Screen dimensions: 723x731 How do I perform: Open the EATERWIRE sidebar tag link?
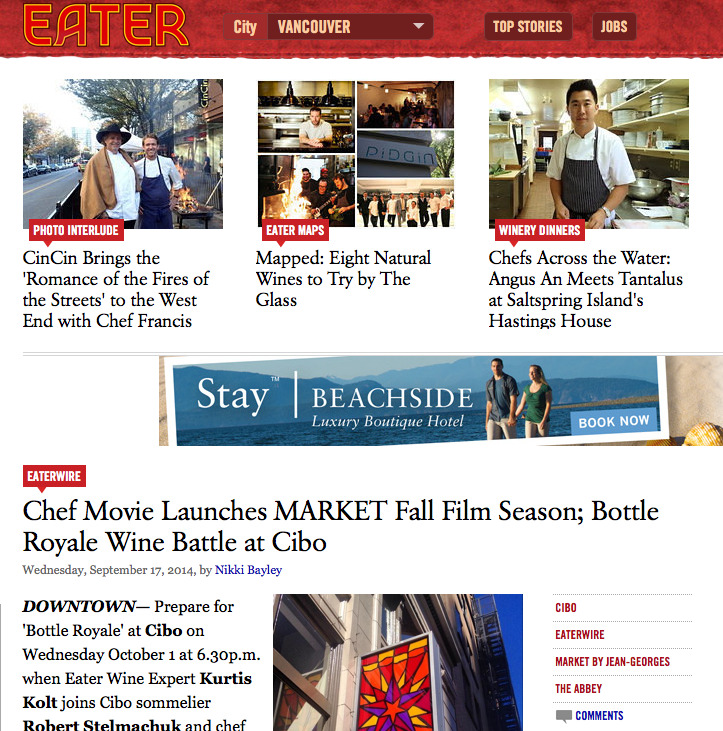pos(580,634)
